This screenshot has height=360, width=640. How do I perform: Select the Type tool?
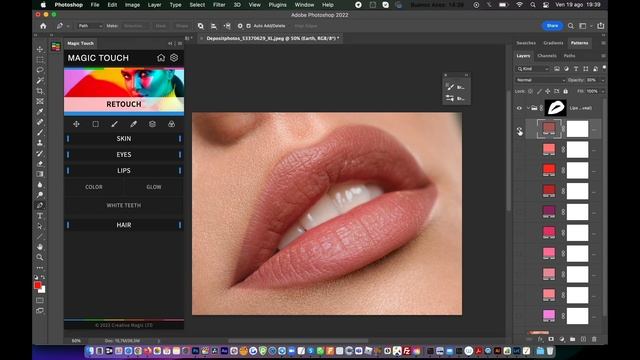(x=40, y=216)
